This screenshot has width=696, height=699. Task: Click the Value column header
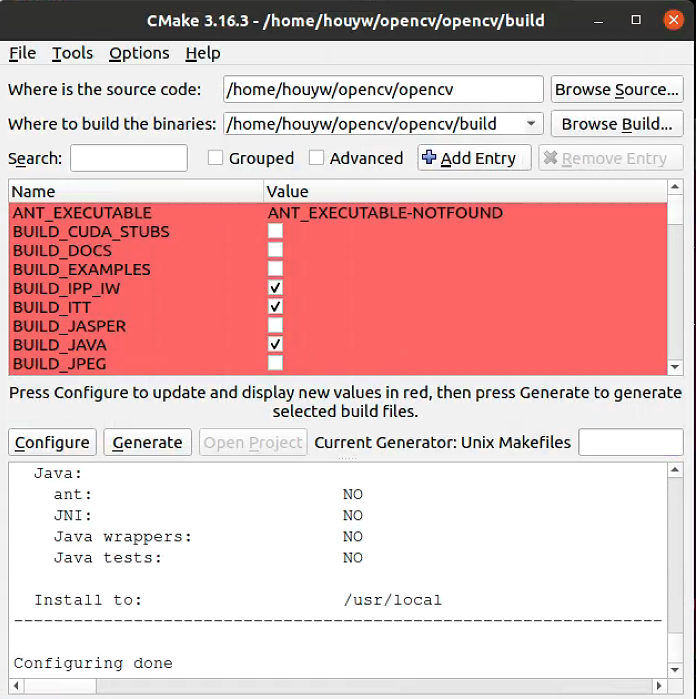(x=465, y=191)
